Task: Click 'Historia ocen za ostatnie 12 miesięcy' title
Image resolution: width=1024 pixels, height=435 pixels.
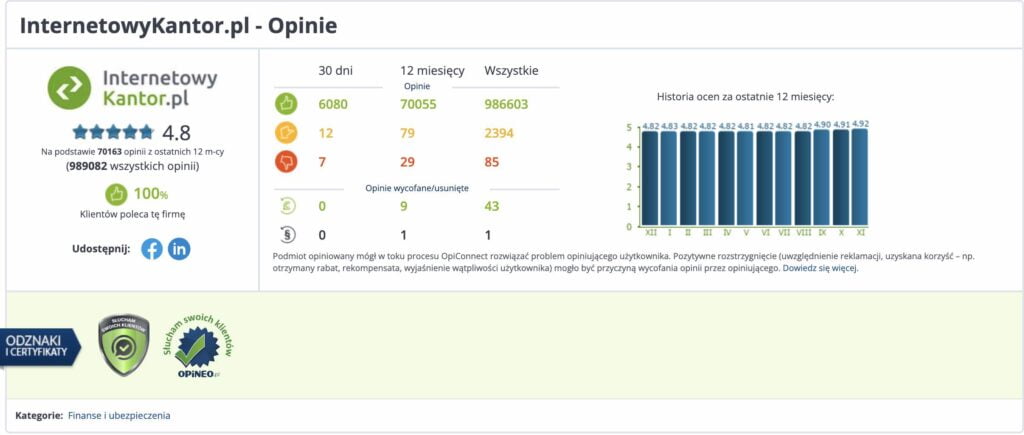Action: click(746, 97)
